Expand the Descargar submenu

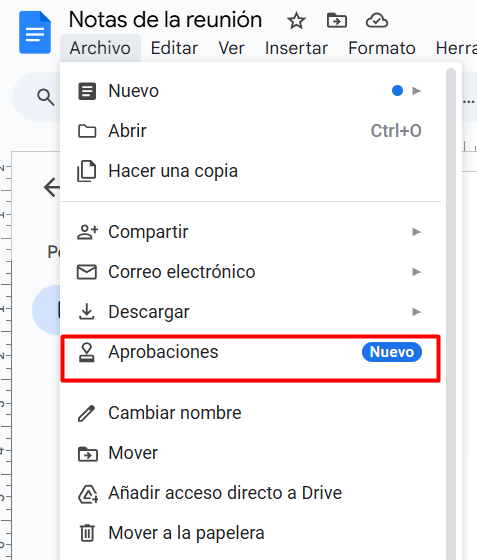(250, 312)
